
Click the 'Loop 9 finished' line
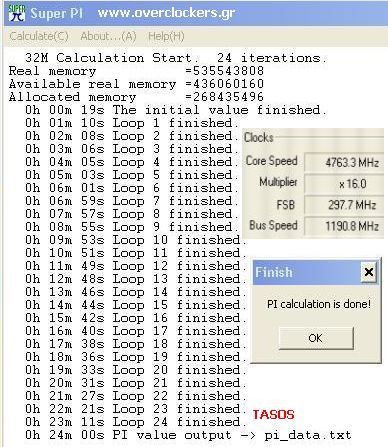coord(132,227)
